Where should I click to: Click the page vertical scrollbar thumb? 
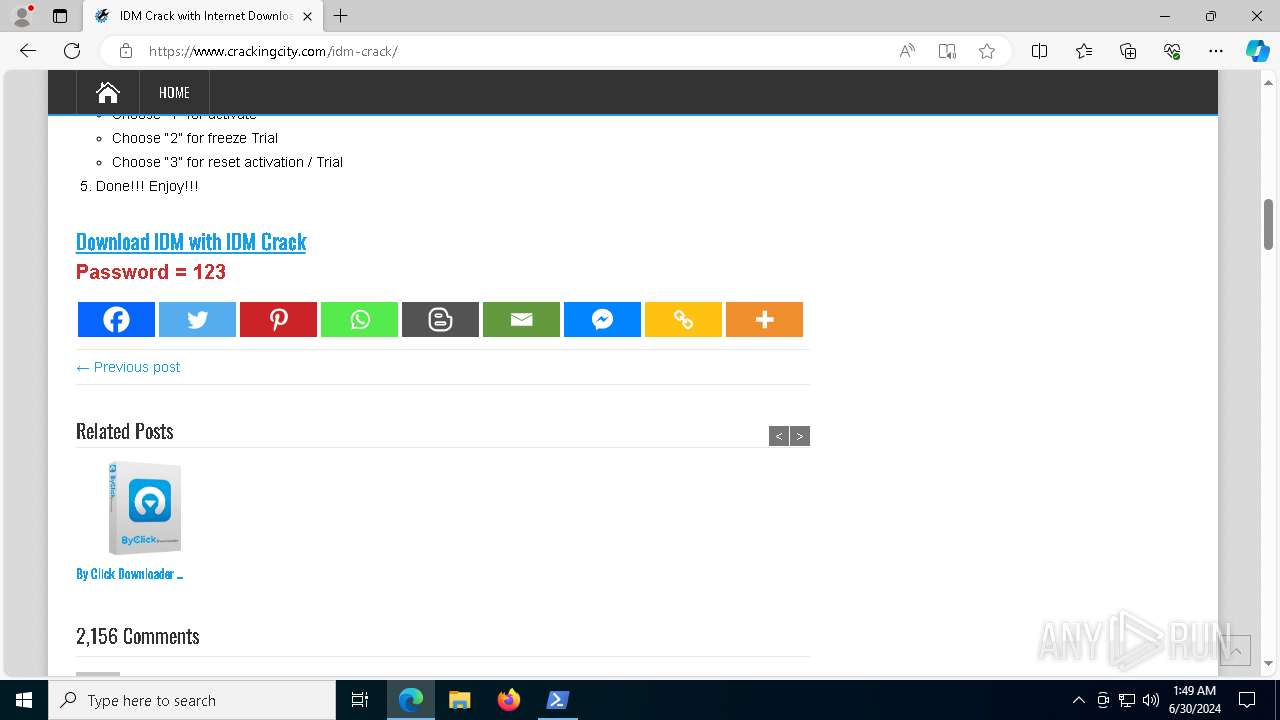click(1268, 224)
